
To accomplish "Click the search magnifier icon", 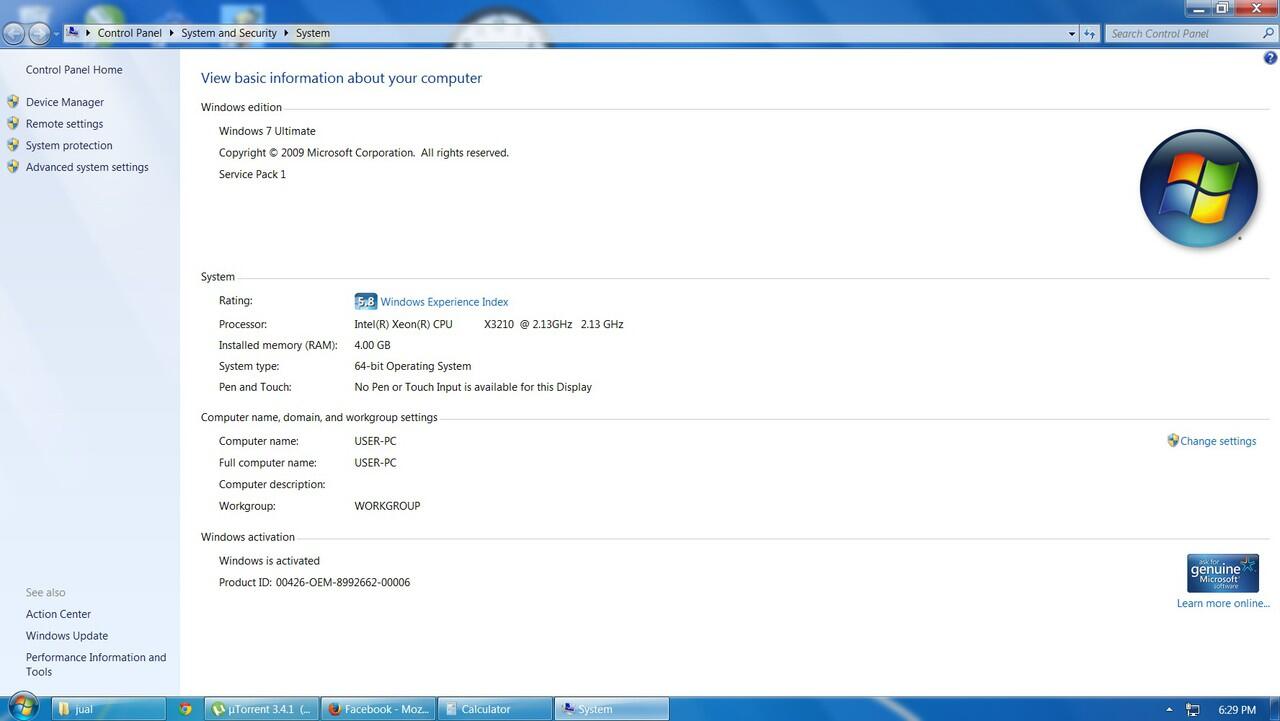I will coord(1269,33).
